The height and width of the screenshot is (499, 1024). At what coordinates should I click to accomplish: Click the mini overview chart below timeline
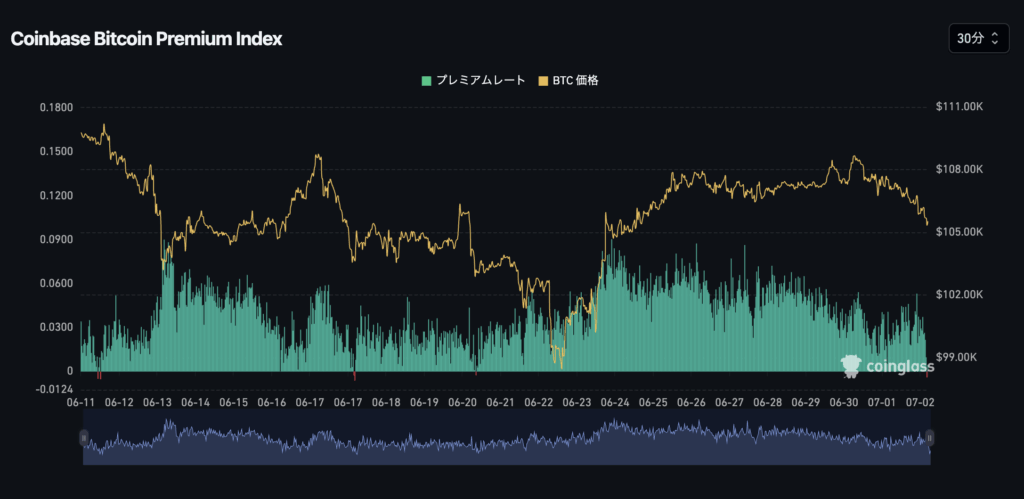point(507,437)
